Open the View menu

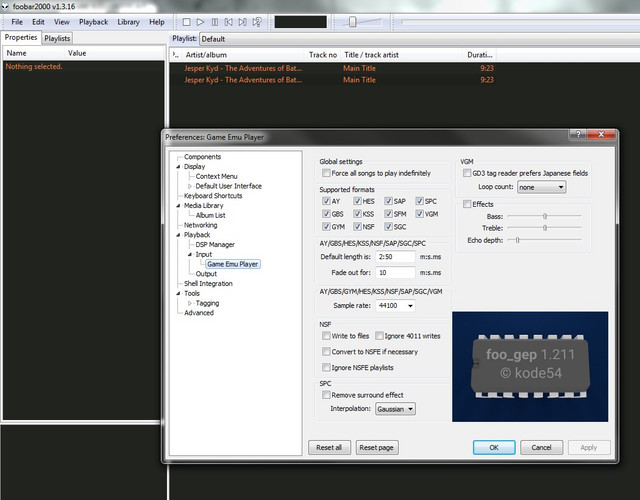pos(62,22)
